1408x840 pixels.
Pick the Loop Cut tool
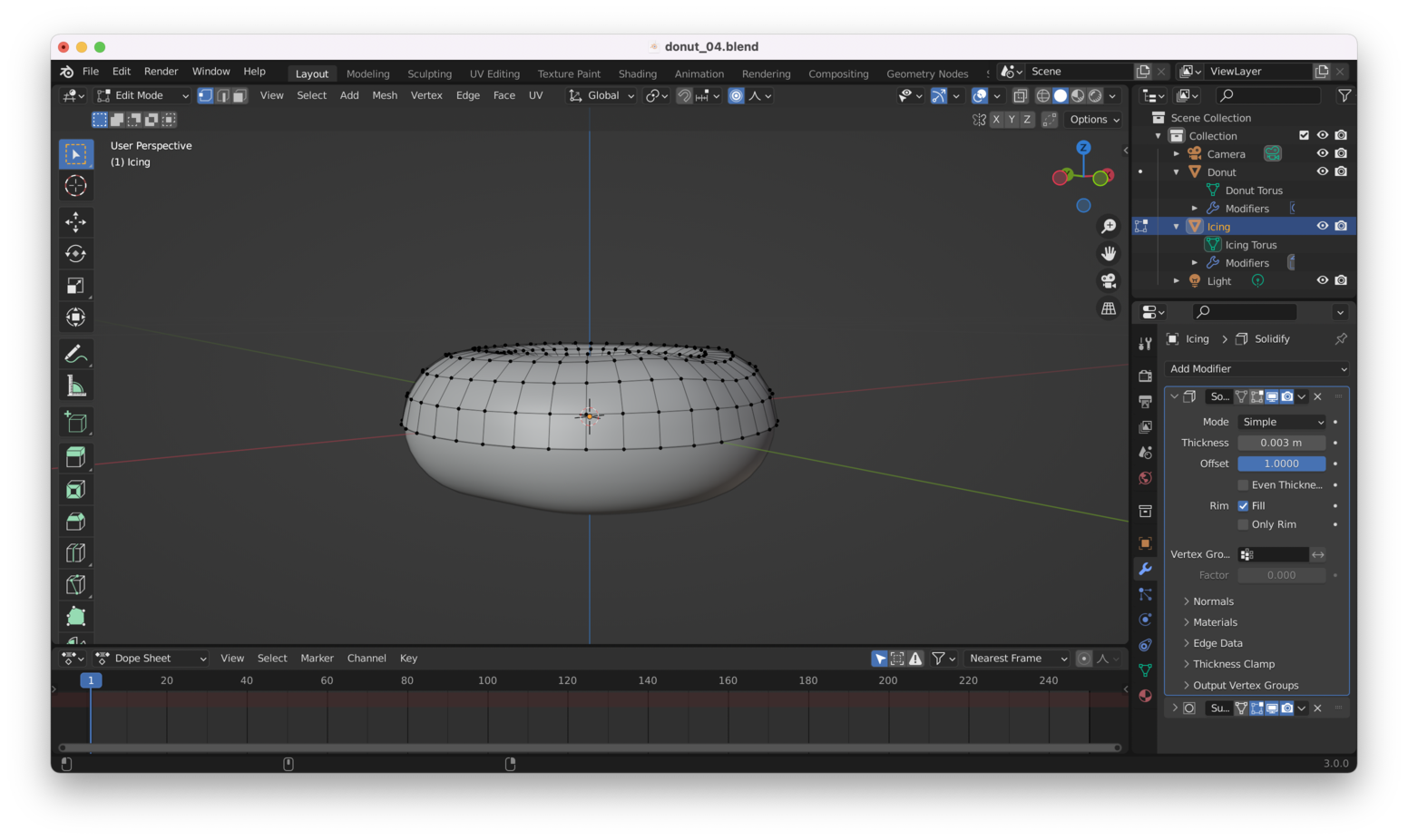(x=76, y=552)
